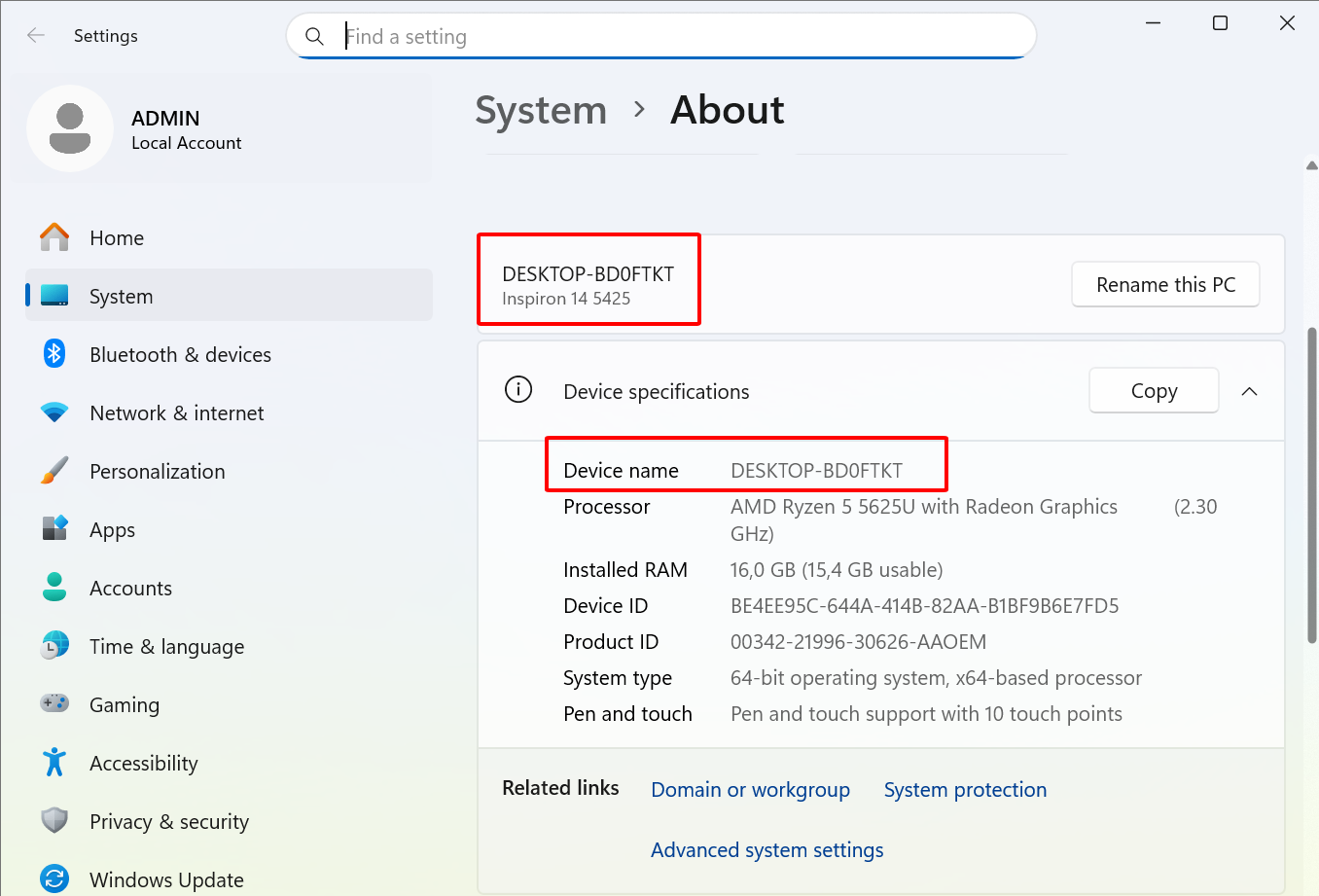Select the Time & language globe icon
This screenshot has width=1319, height=896.
54,646
